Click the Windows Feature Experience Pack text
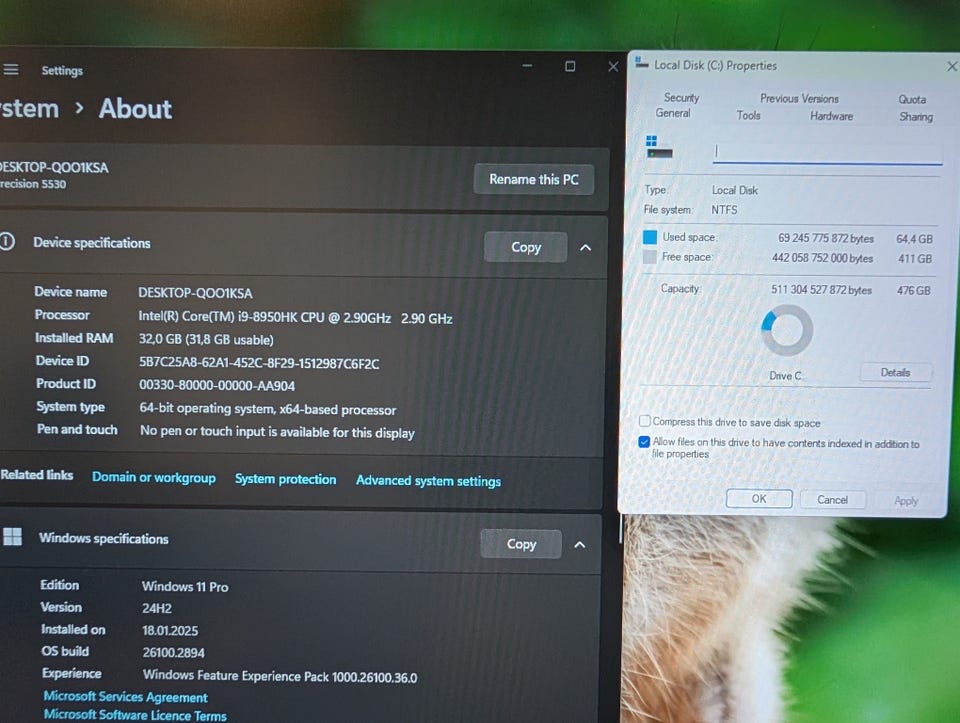Screen dimensions: 960x723 coord(280,676)
